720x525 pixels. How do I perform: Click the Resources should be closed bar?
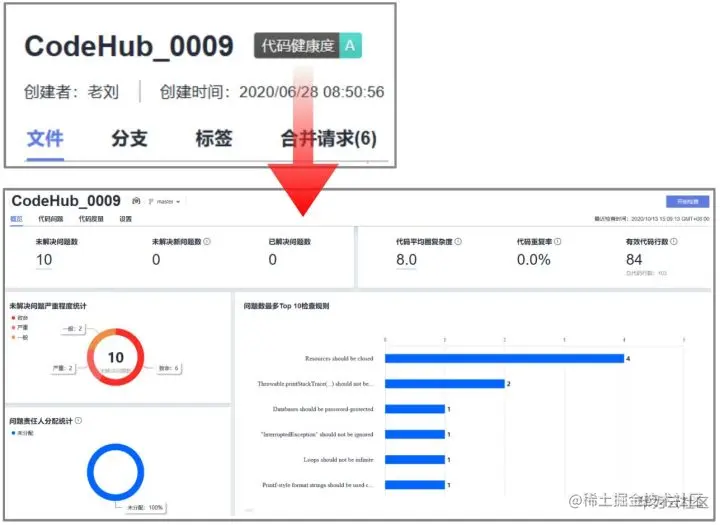(504, 359)
